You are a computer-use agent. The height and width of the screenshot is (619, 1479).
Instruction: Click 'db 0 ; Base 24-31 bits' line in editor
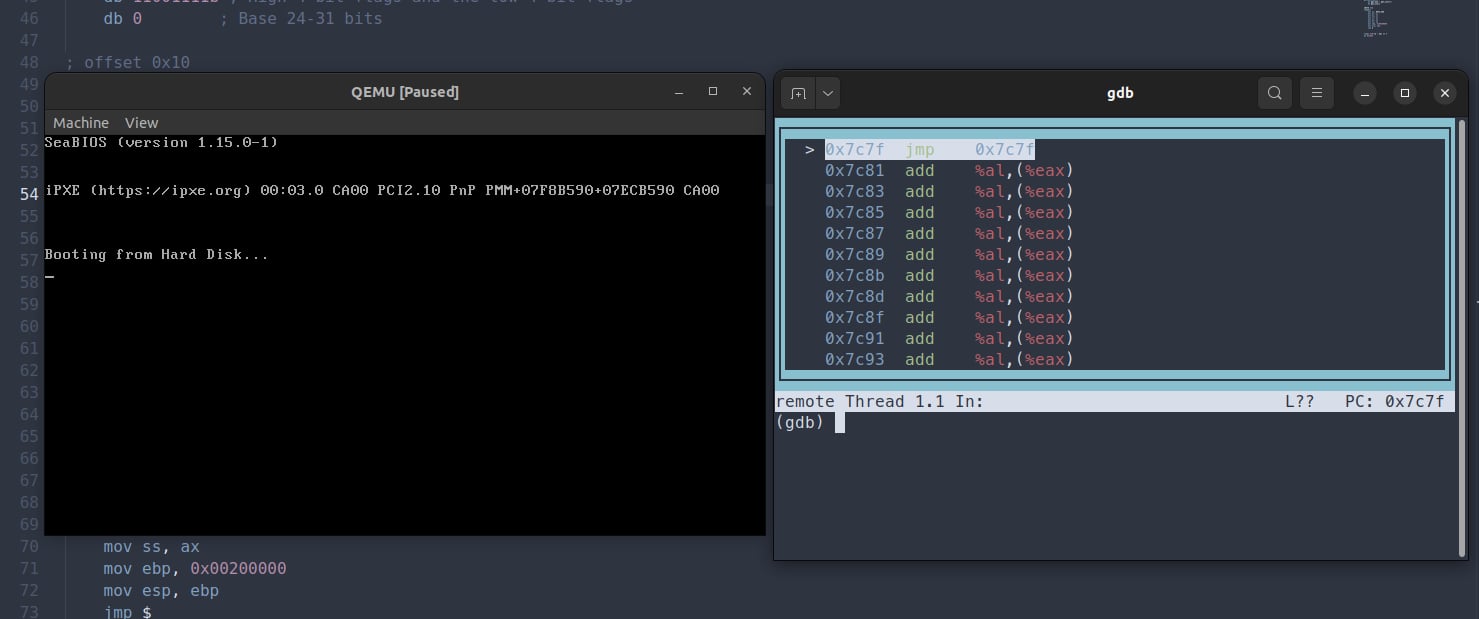pyautogui.click(x=243, y=18)
